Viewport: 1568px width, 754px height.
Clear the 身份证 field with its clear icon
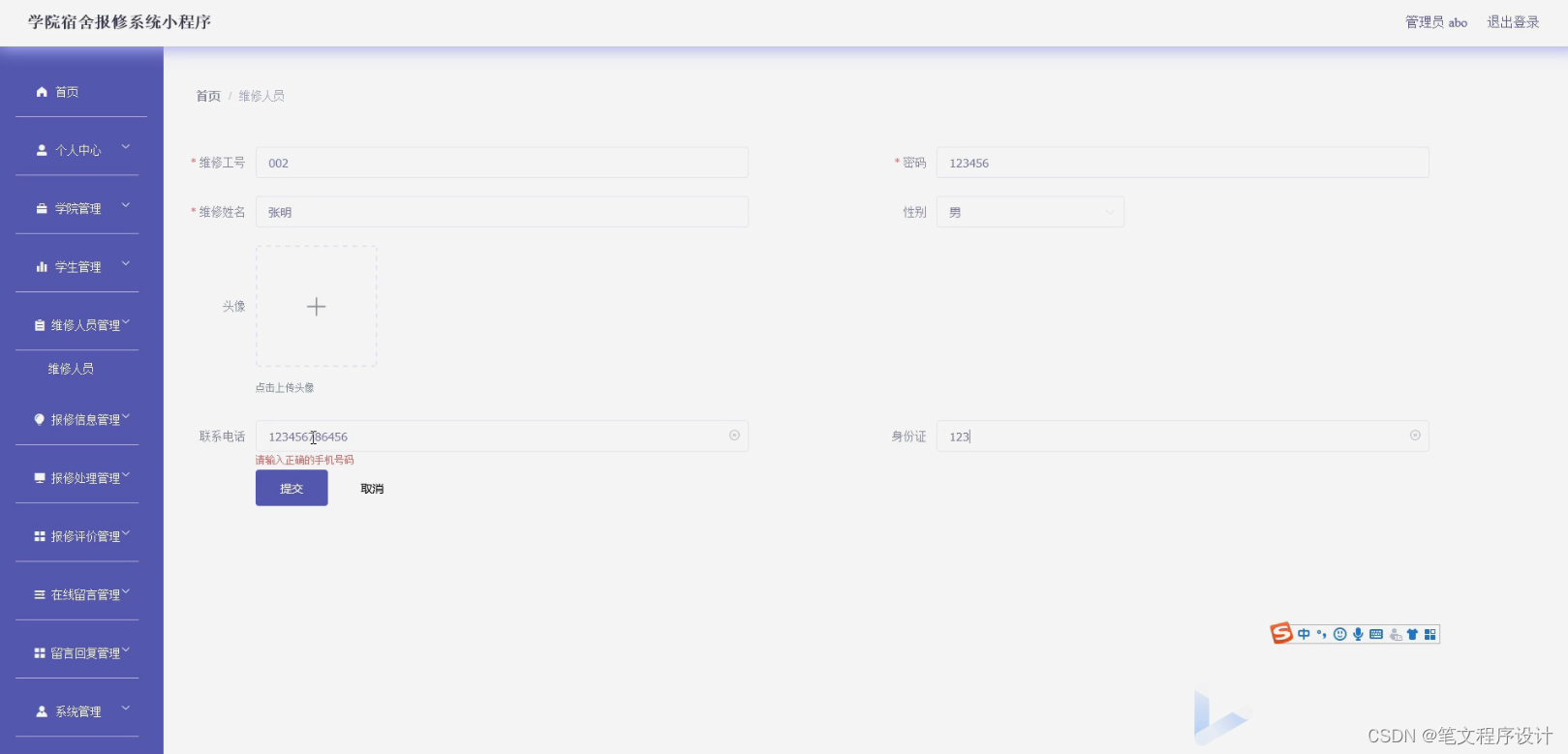pyautogui.click(x=1415, y=436)
